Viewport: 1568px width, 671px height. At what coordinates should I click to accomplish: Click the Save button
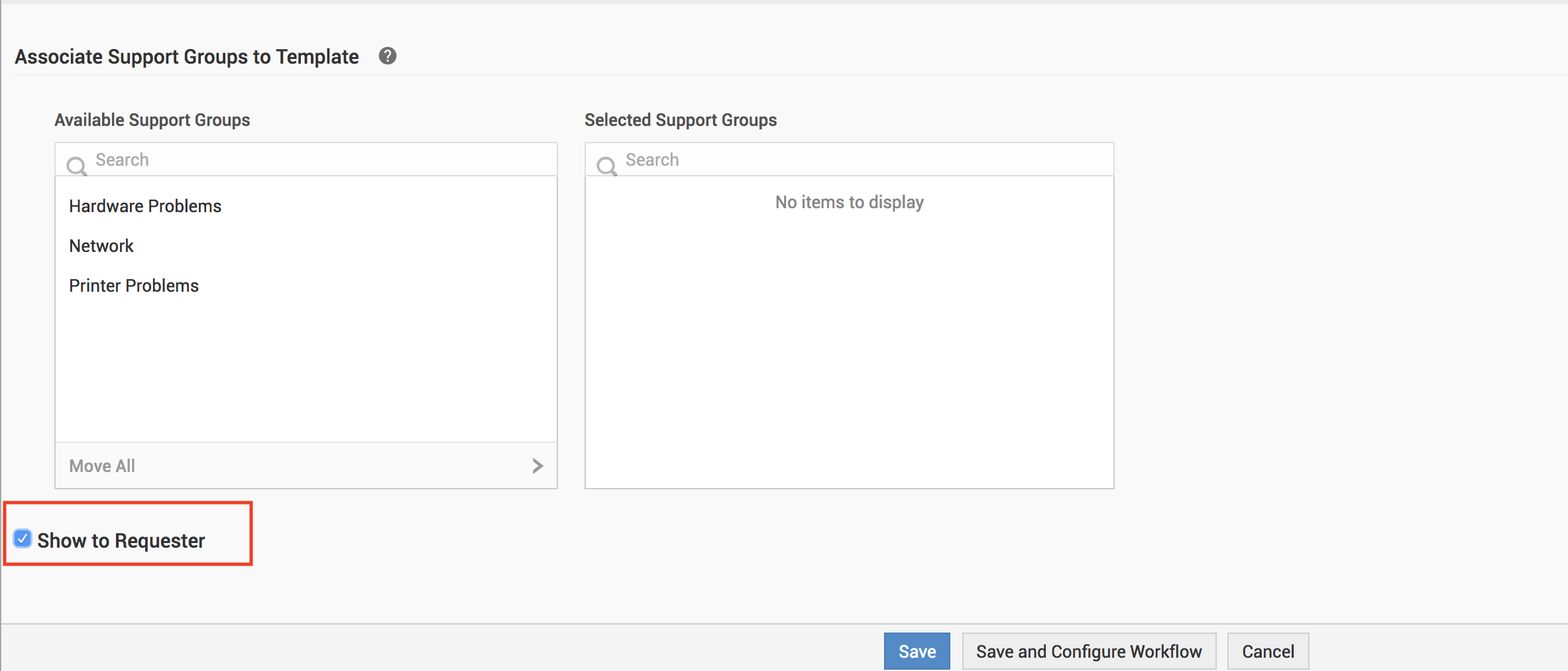point(917,651)
